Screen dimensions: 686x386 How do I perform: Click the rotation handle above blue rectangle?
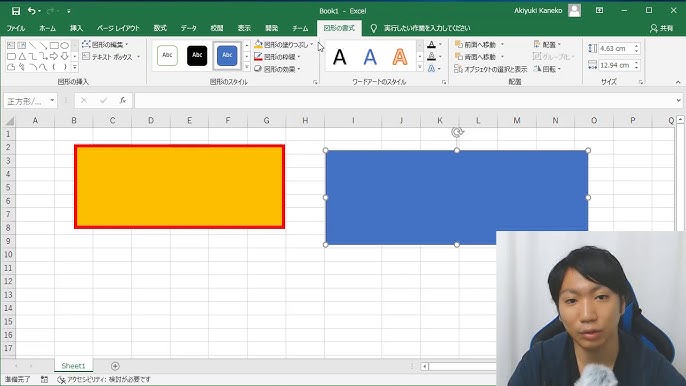click(457, 132)
